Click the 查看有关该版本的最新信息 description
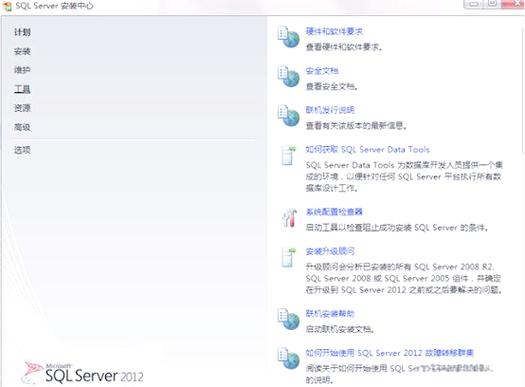This screenshot has width=525, height=387. pos(356,126)
